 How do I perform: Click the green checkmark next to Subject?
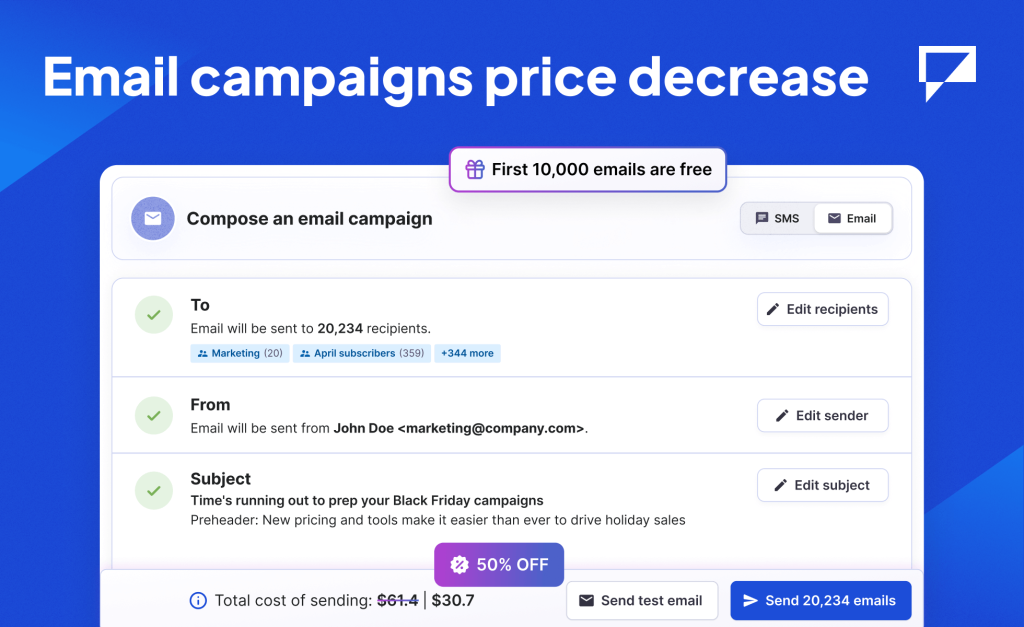pos(153,490)
